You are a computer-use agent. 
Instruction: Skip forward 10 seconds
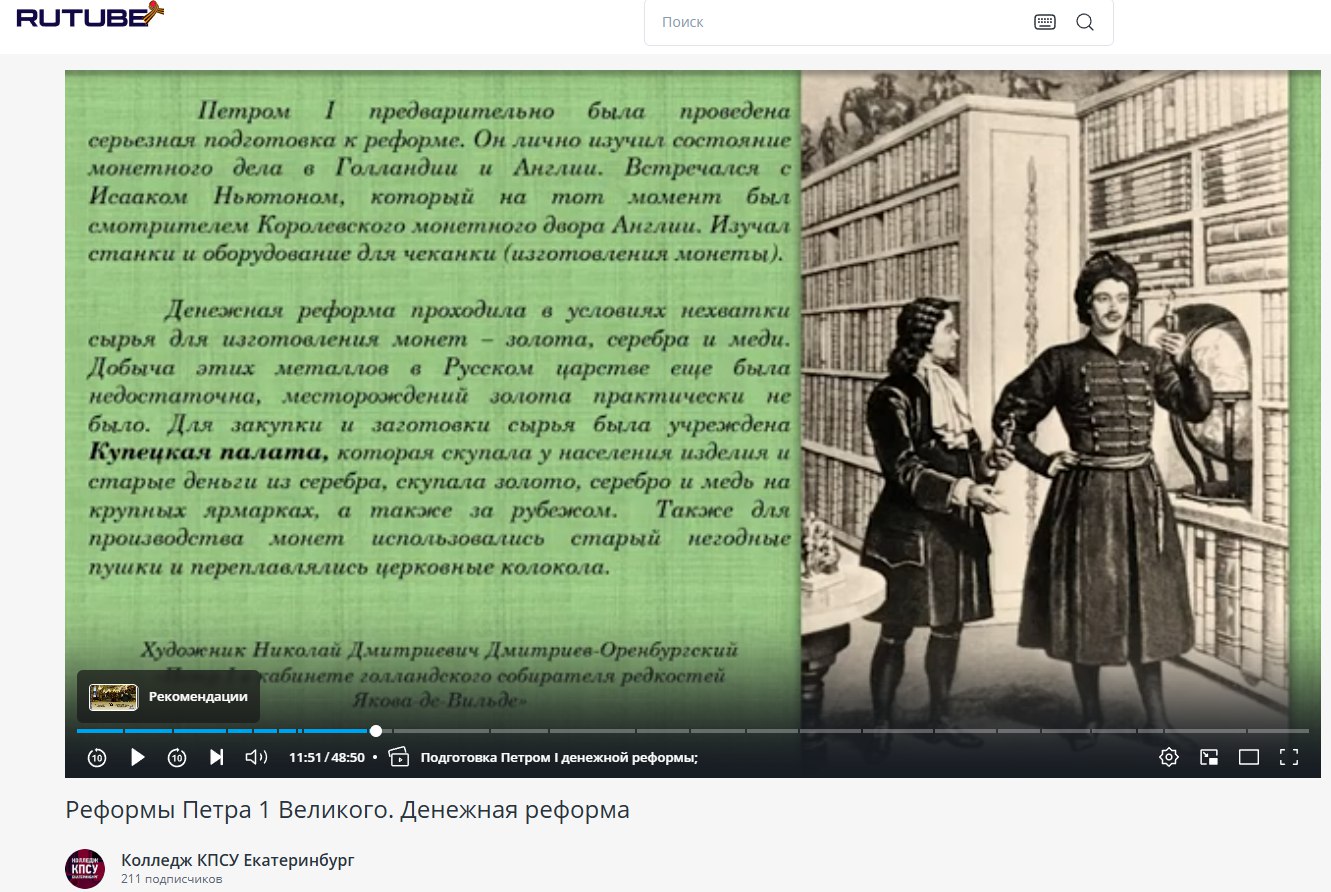(x=177, y=757)
